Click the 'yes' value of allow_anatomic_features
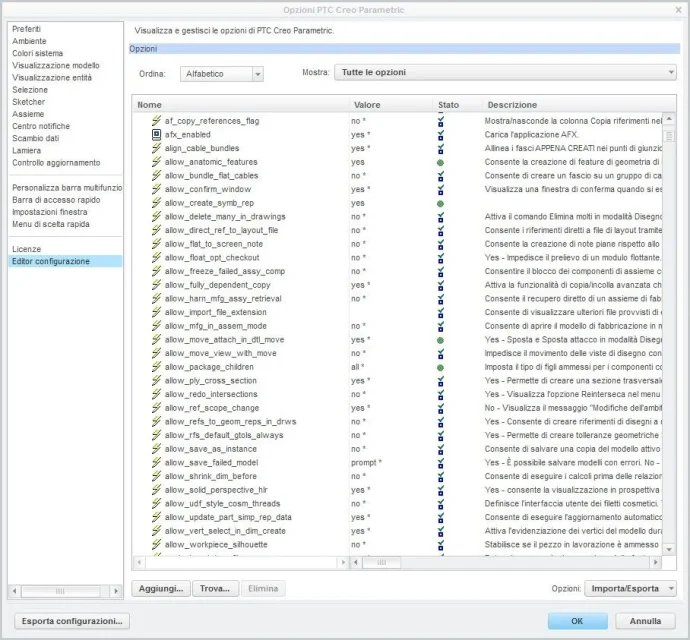Screen dimensions: 690x640 358,162
